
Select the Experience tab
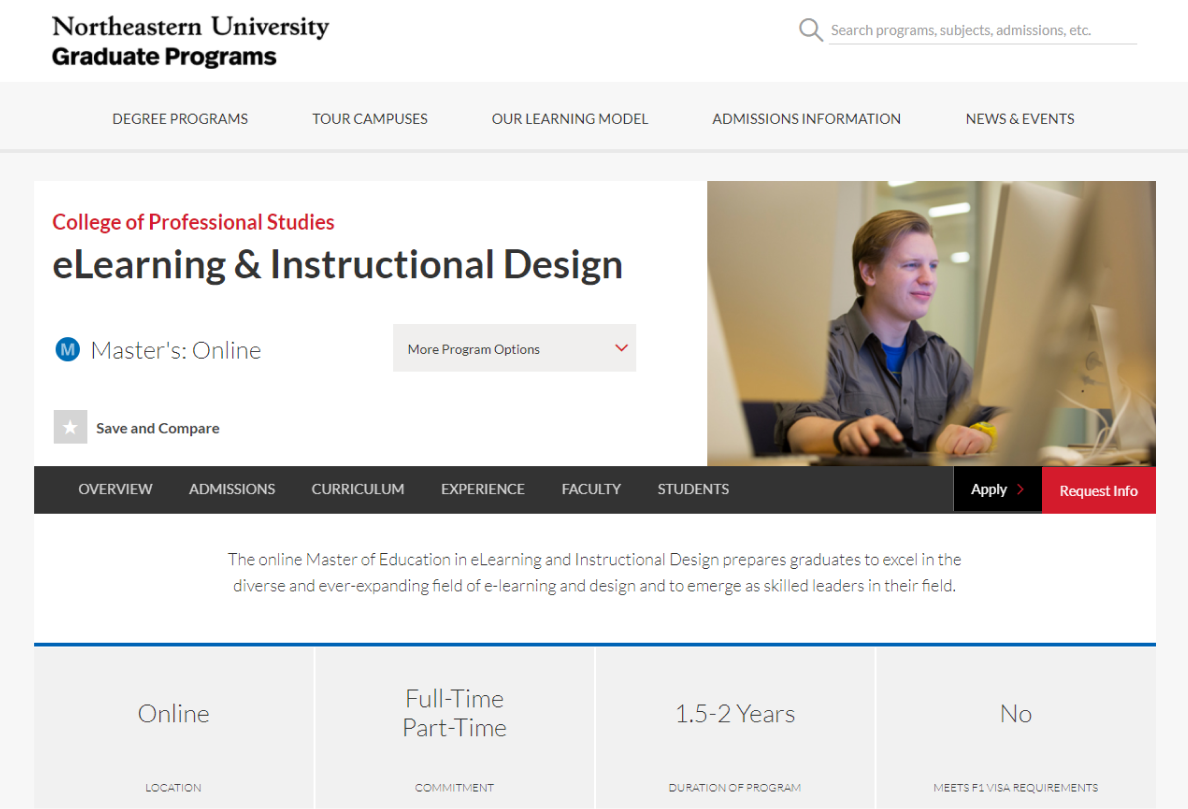pyautogui.click(x=483, y=489)
